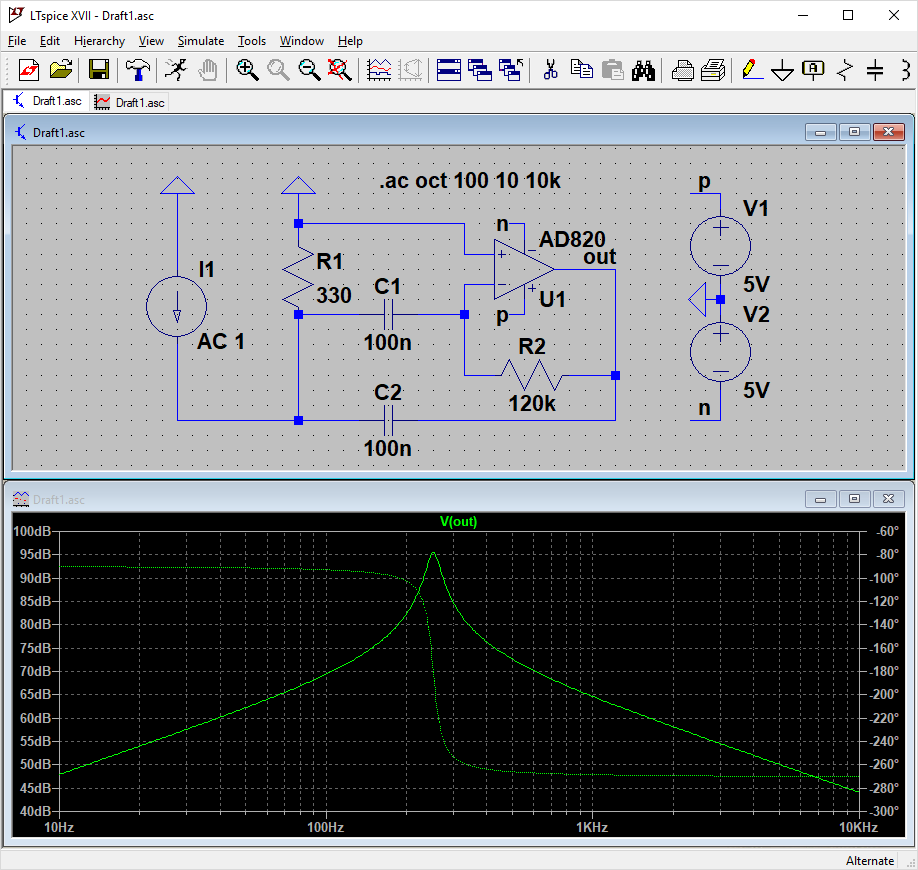
Task: Open the Tools menu
Action: (252, 41)
